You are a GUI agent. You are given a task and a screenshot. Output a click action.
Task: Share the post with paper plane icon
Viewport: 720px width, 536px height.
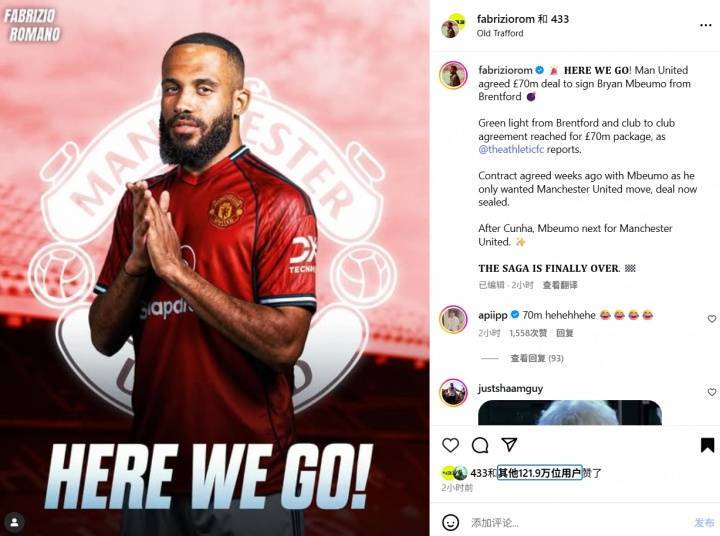509,444
